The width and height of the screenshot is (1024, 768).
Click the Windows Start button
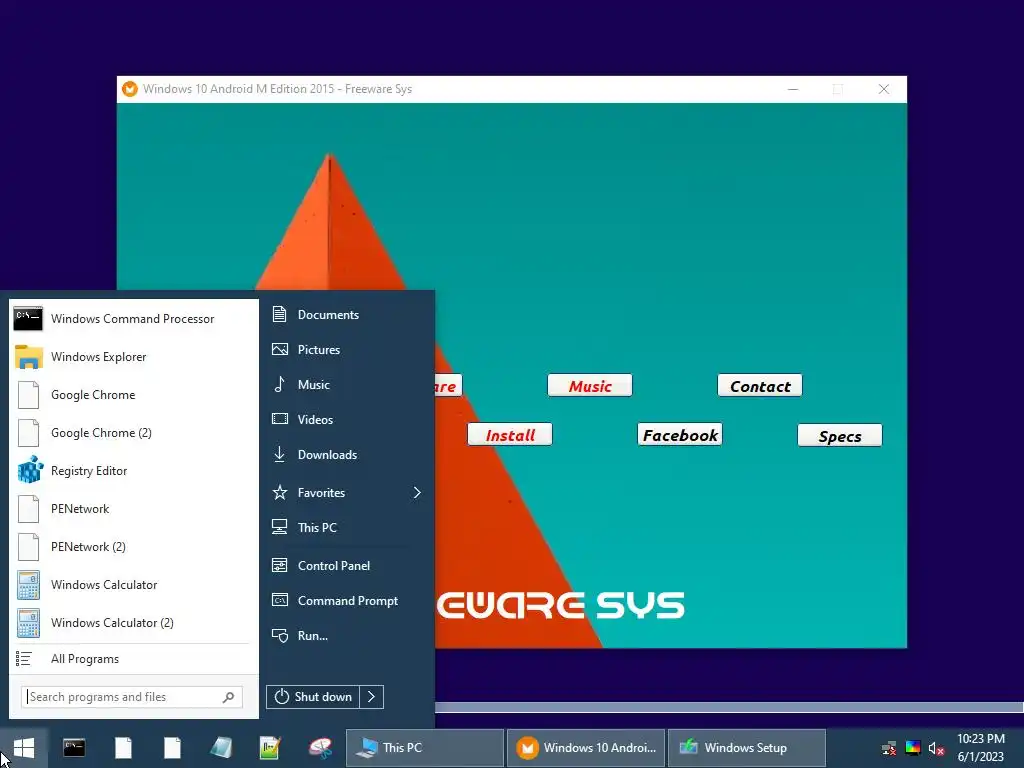pos(24,748)
